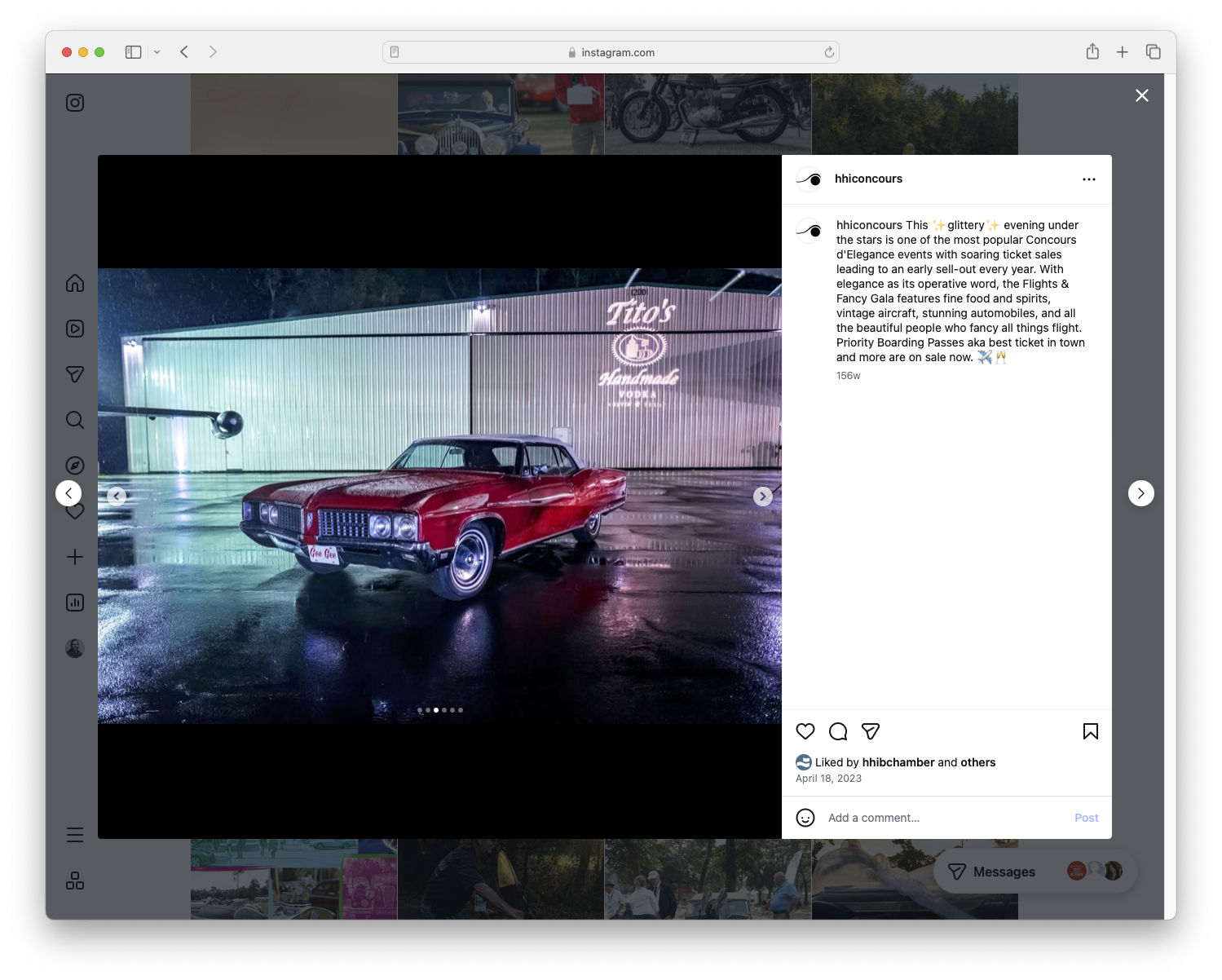Share the post via the paper plane icon
Screen dimensions: 1222x980
871,731
